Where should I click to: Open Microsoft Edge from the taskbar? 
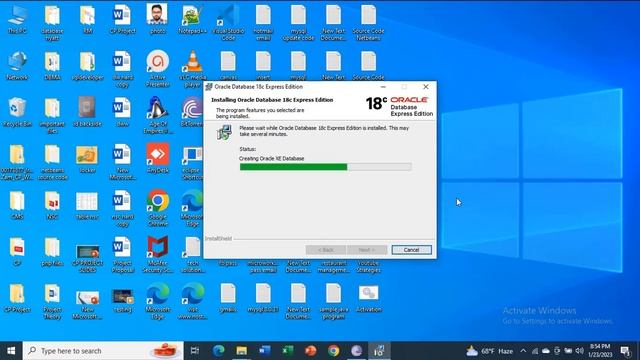point(218,351)
